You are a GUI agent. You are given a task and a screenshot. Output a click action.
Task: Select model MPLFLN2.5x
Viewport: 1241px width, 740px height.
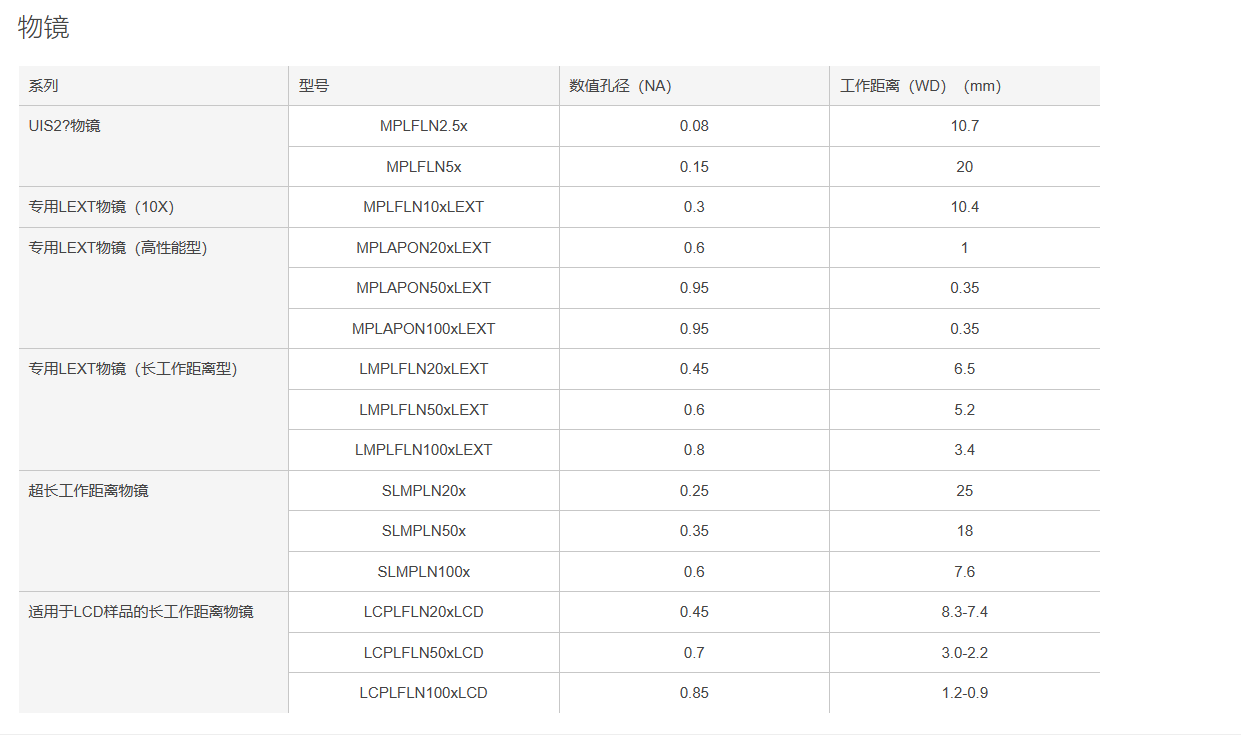424,126
